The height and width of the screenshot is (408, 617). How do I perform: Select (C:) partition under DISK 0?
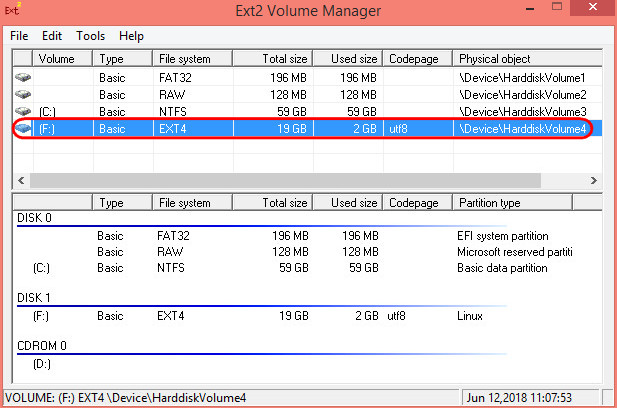(x=41, y=268)
